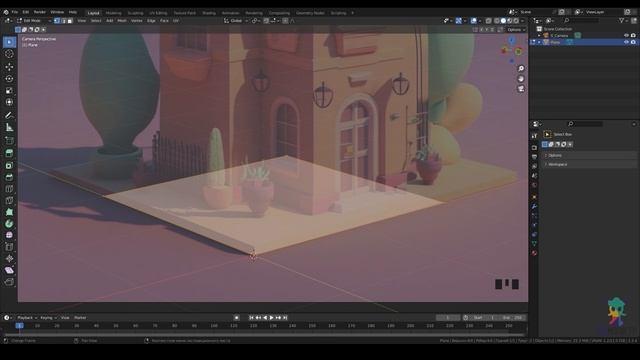640x360 pixels.
Task: Choose the Loop Cut tool
Action: [9, 189]
